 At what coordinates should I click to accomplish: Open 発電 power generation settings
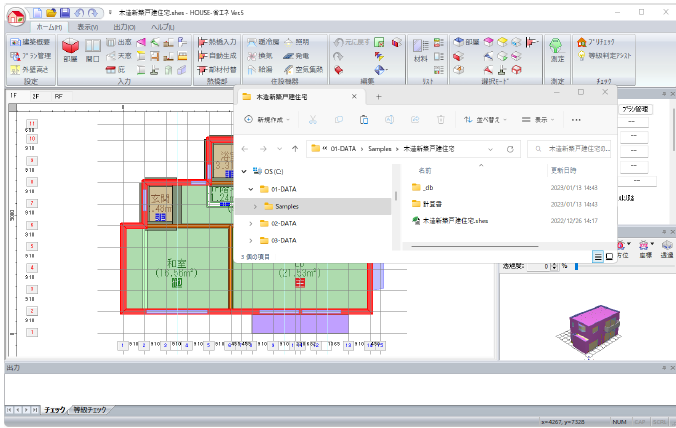(297, 56)
